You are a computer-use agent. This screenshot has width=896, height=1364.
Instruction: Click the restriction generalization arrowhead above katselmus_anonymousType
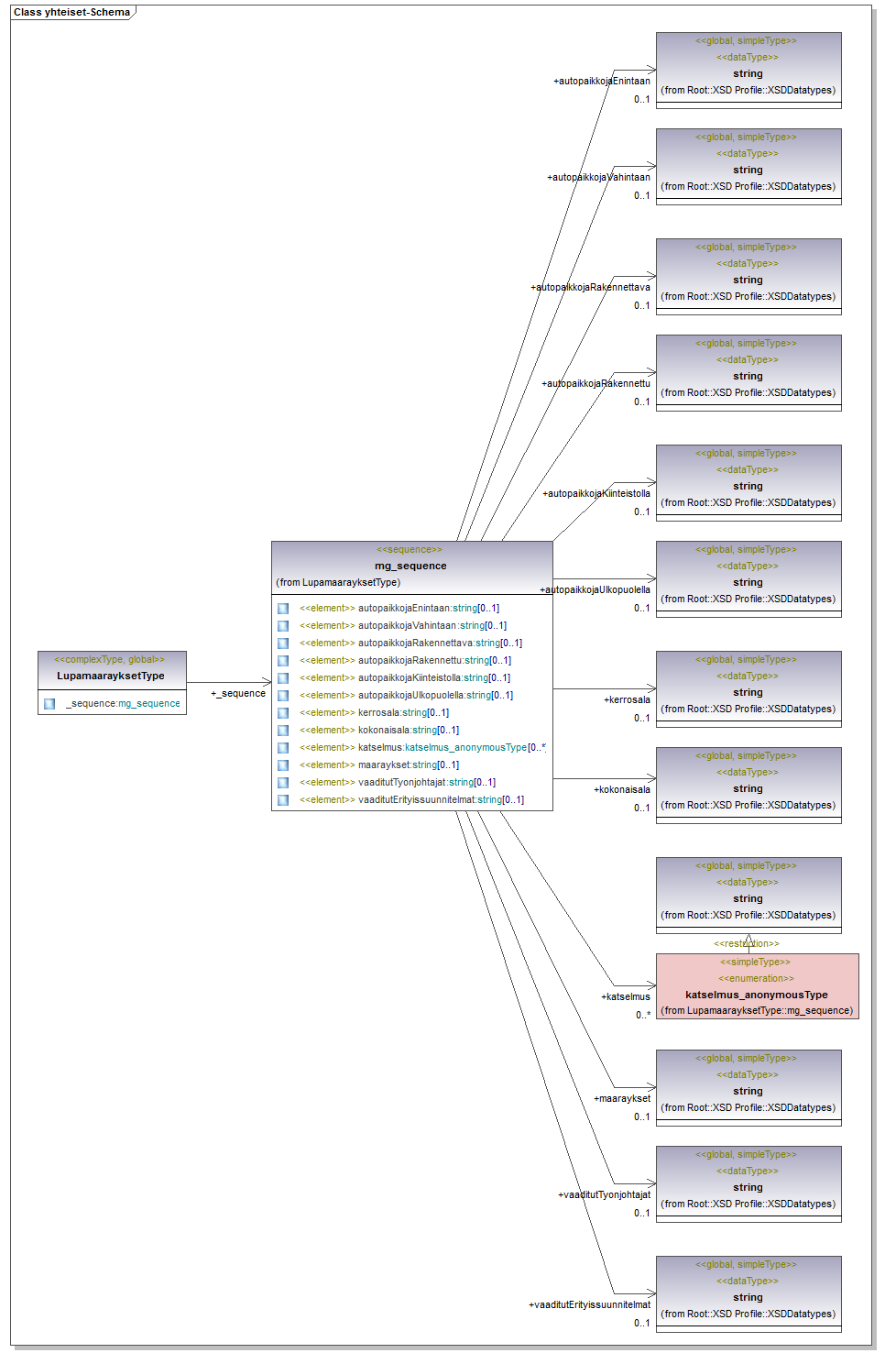(x=748, y=940)
